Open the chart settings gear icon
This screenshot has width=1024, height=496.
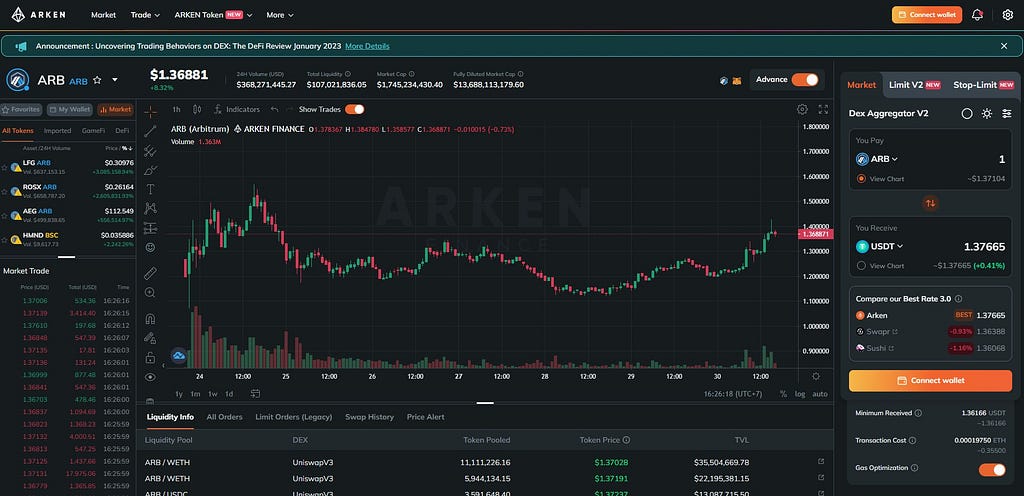tap(802, 110)
